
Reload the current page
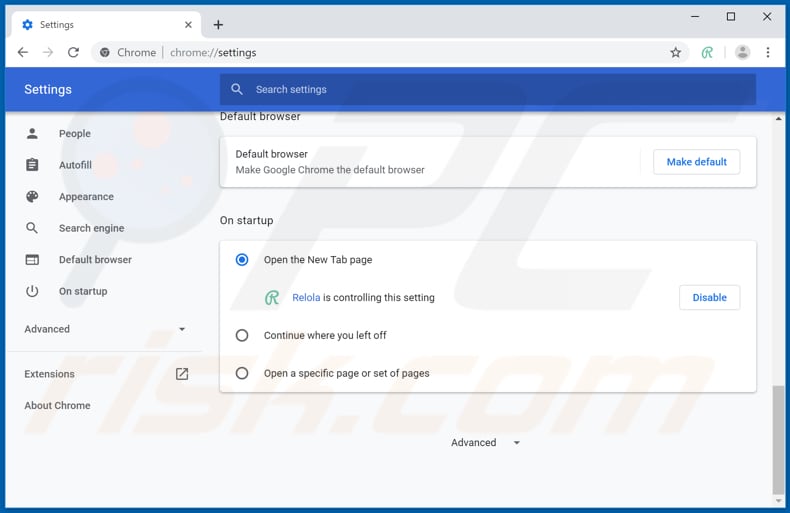click(x=74, y=52)
